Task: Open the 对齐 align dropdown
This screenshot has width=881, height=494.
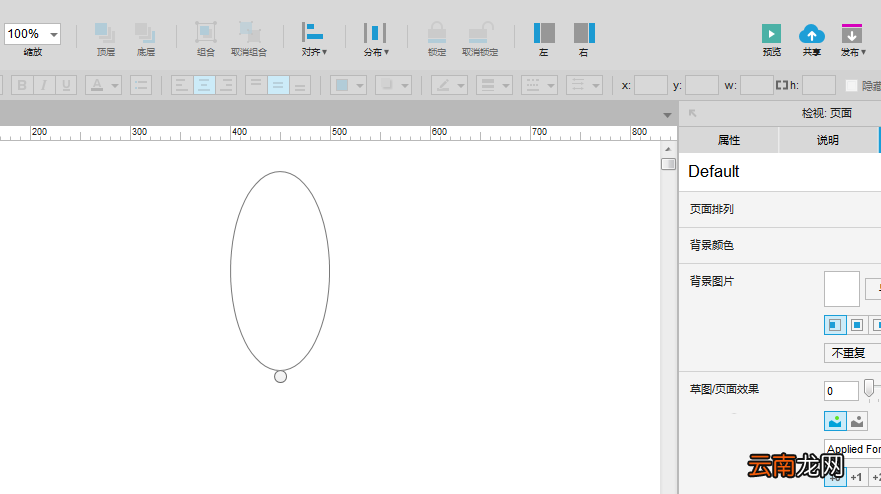Action: coord(314,39)
